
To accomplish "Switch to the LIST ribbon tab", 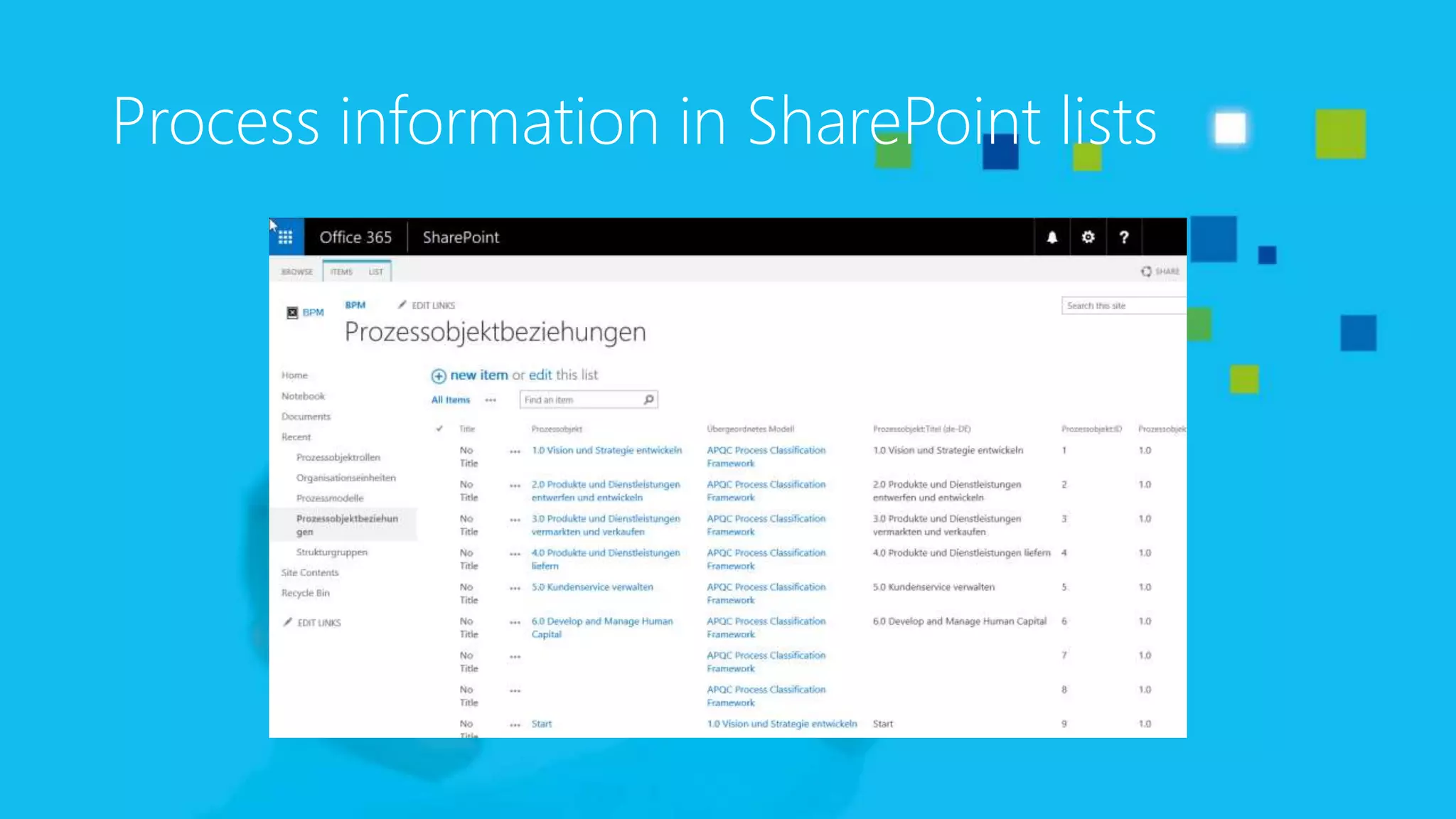I will pyautogui.click(x=376, y=272).
